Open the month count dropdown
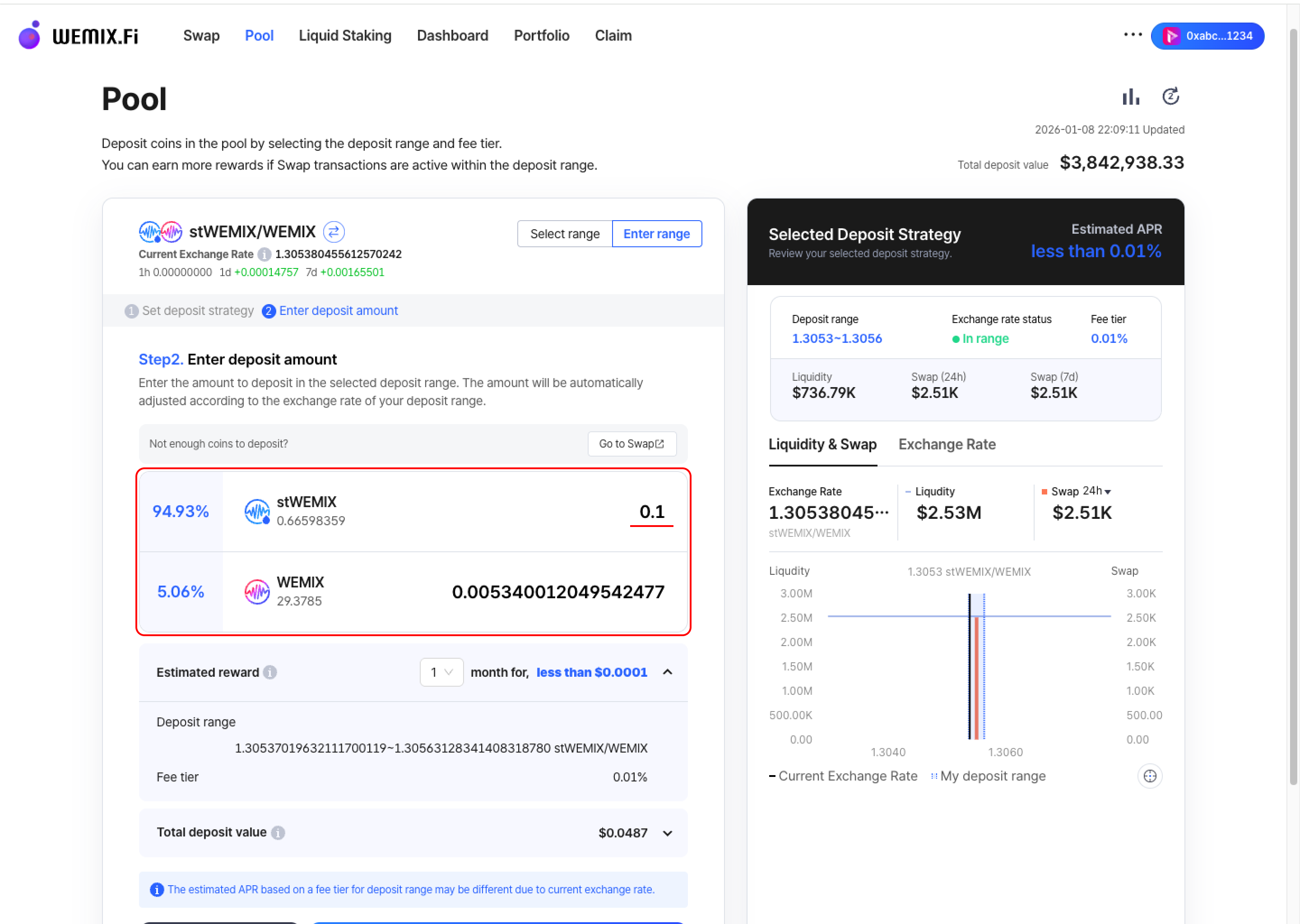Image resolution: width=1300 pixels, height=924 pixels. click(x=441, y=673)
